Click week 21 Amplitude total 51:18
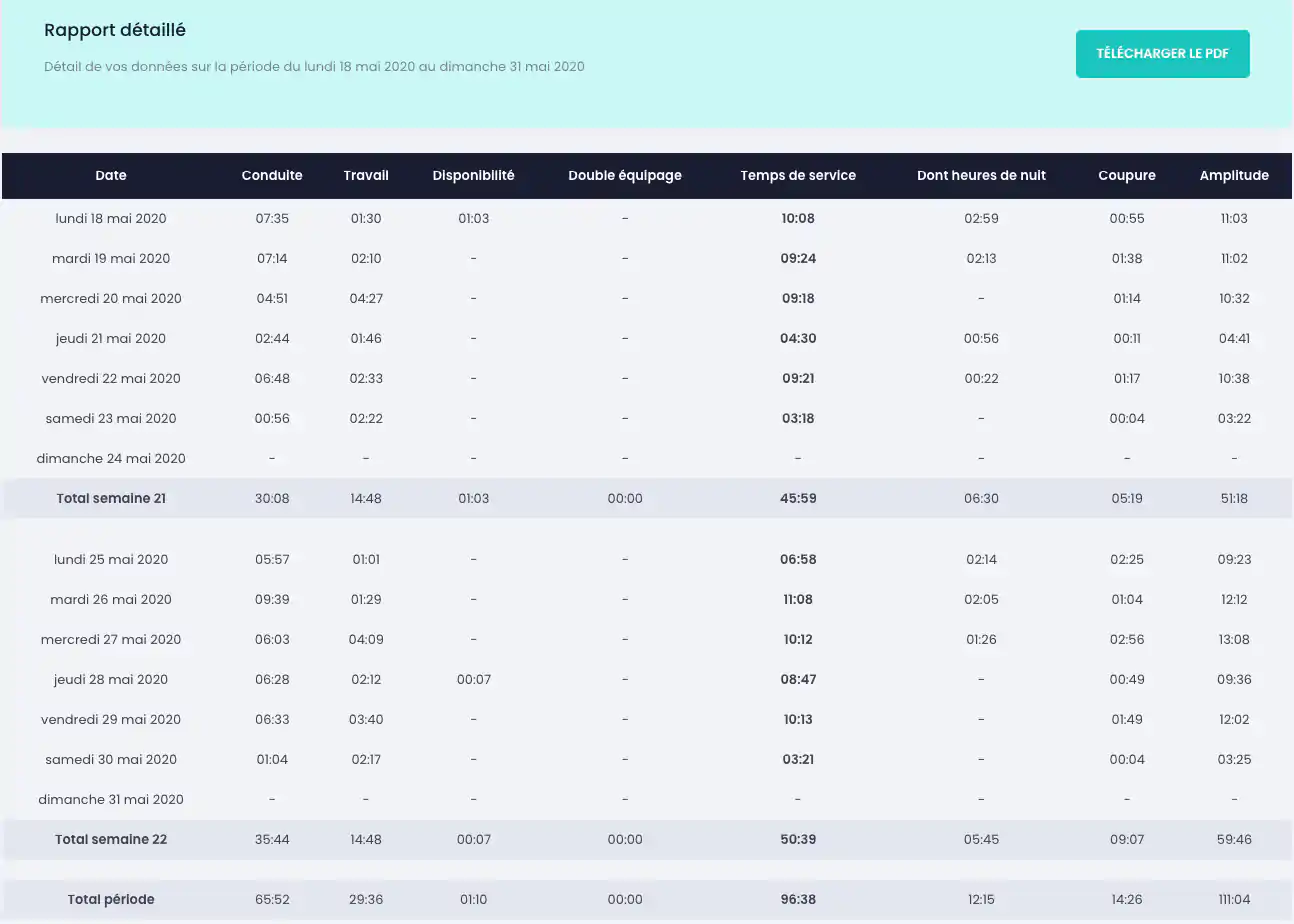The image size is (1294, 924). 1234,498
